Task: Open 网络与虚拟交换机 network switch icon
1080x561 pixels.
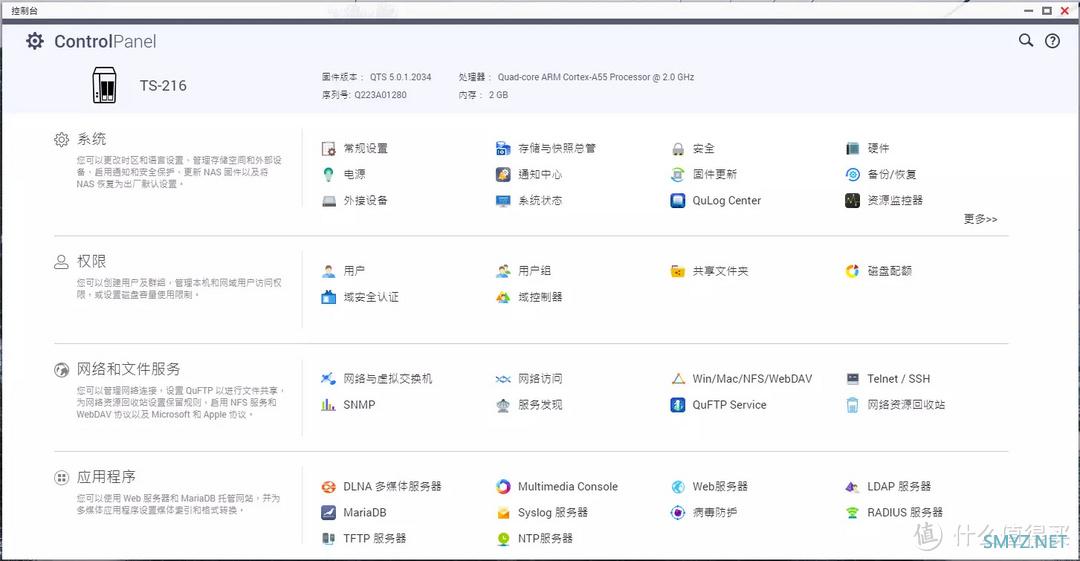Action: click(329, 378)
